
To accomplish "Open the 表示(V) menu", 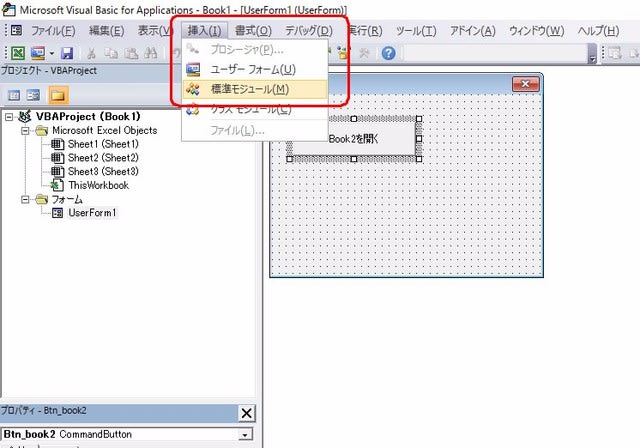I will tap(155, 31).
